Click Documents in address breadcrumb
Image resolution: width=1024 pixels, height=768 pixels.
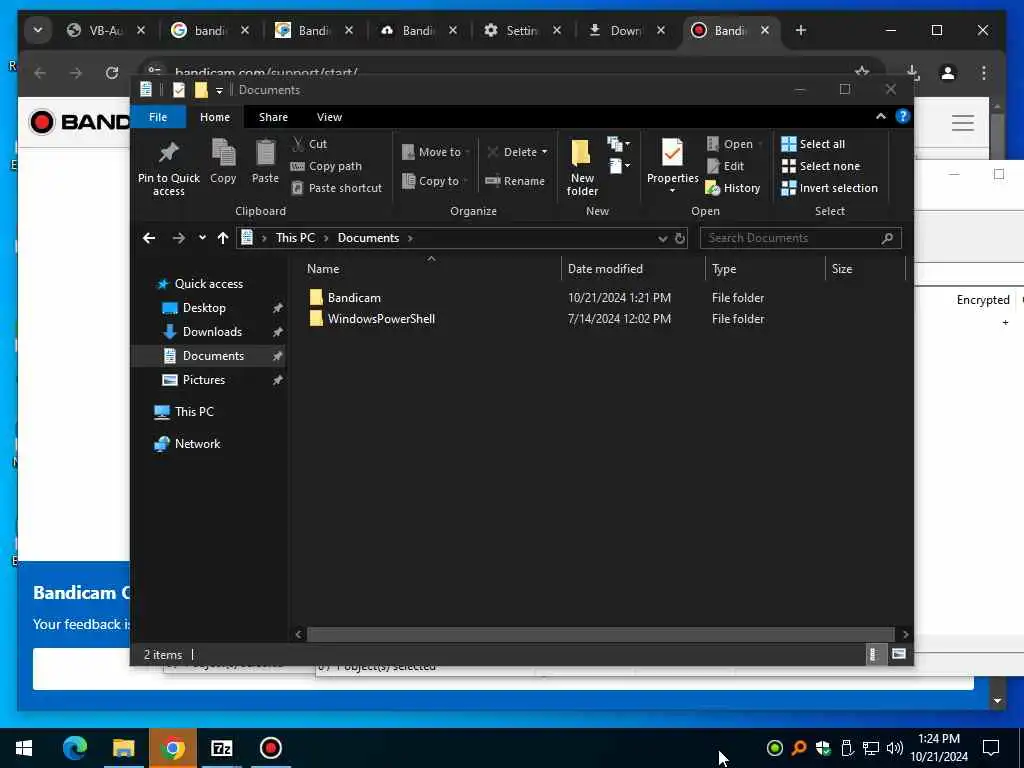[x=368, y=238]
